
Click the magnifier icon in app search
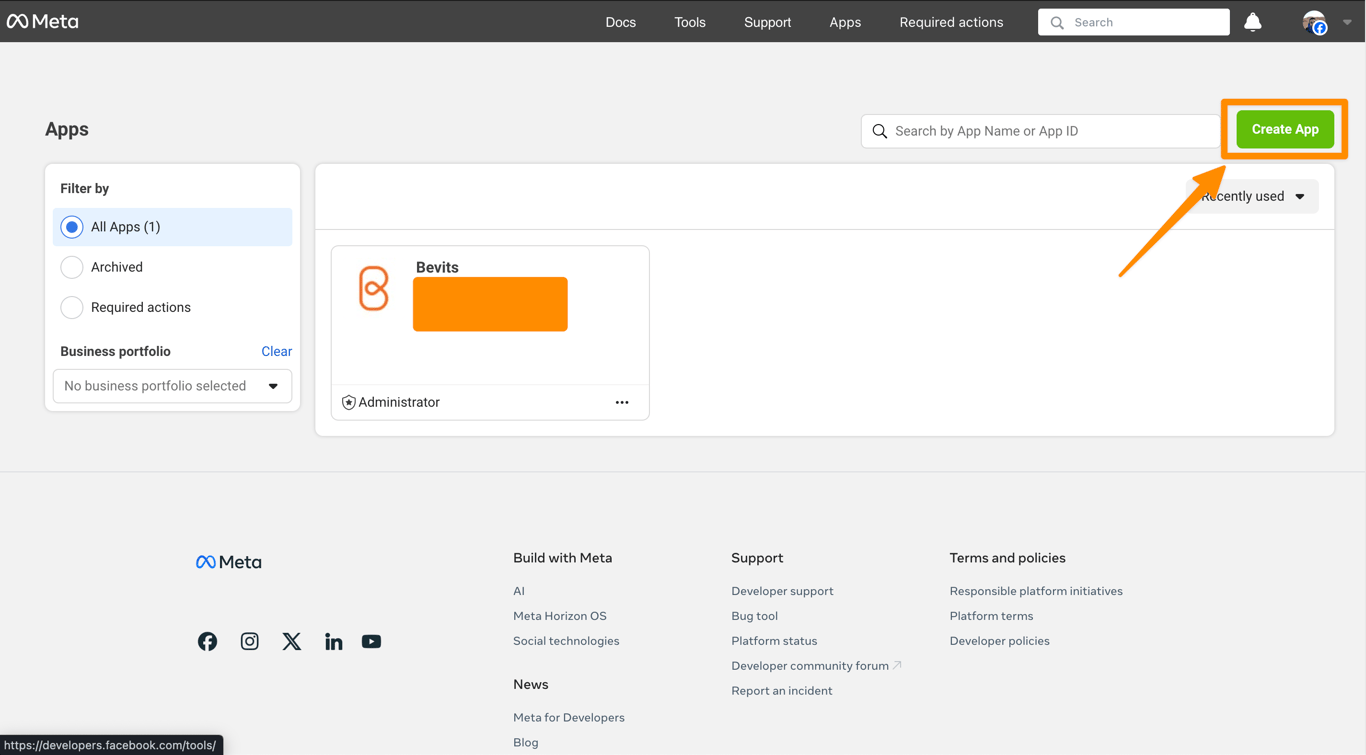[880, 131]
